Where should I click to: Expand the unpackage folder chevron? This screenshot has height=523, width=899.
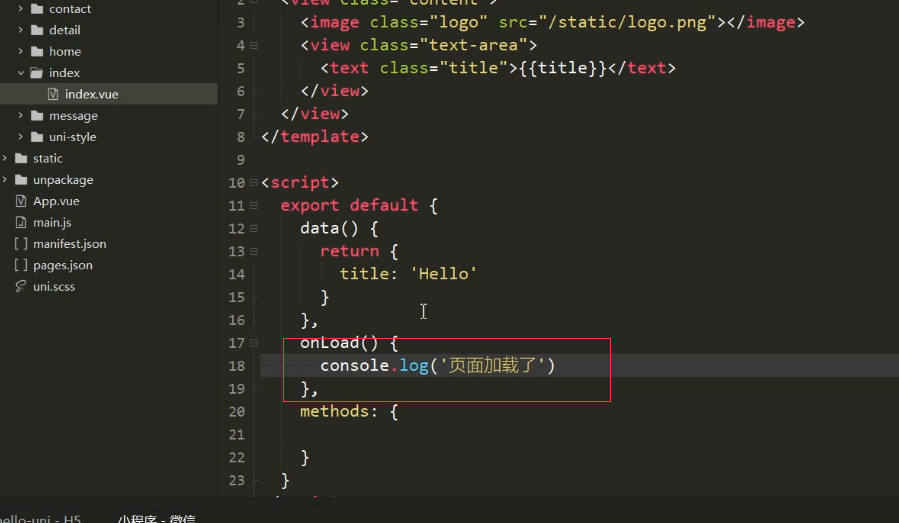(5, 179)
